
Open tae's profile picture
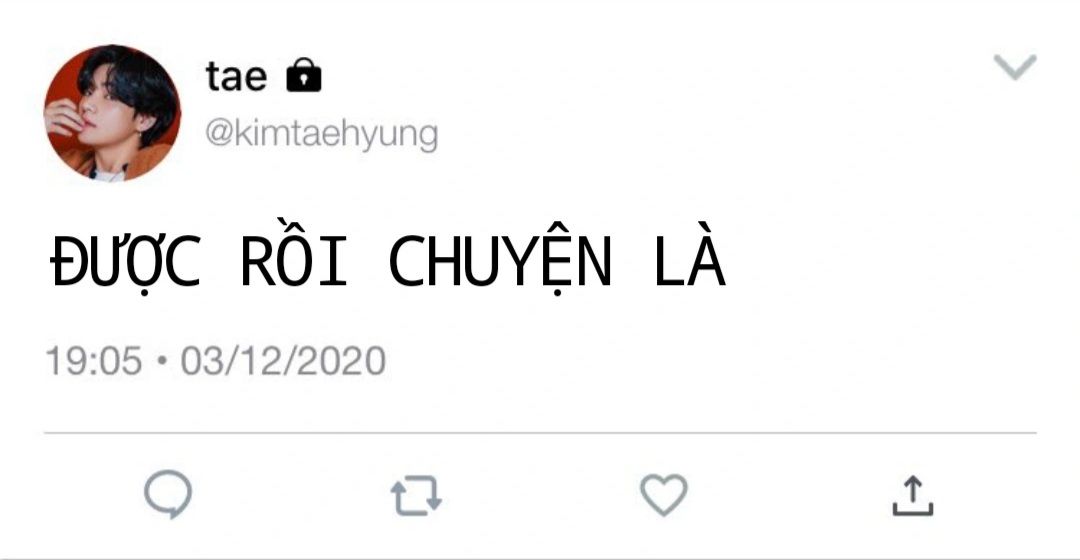(x=112, y=113)
